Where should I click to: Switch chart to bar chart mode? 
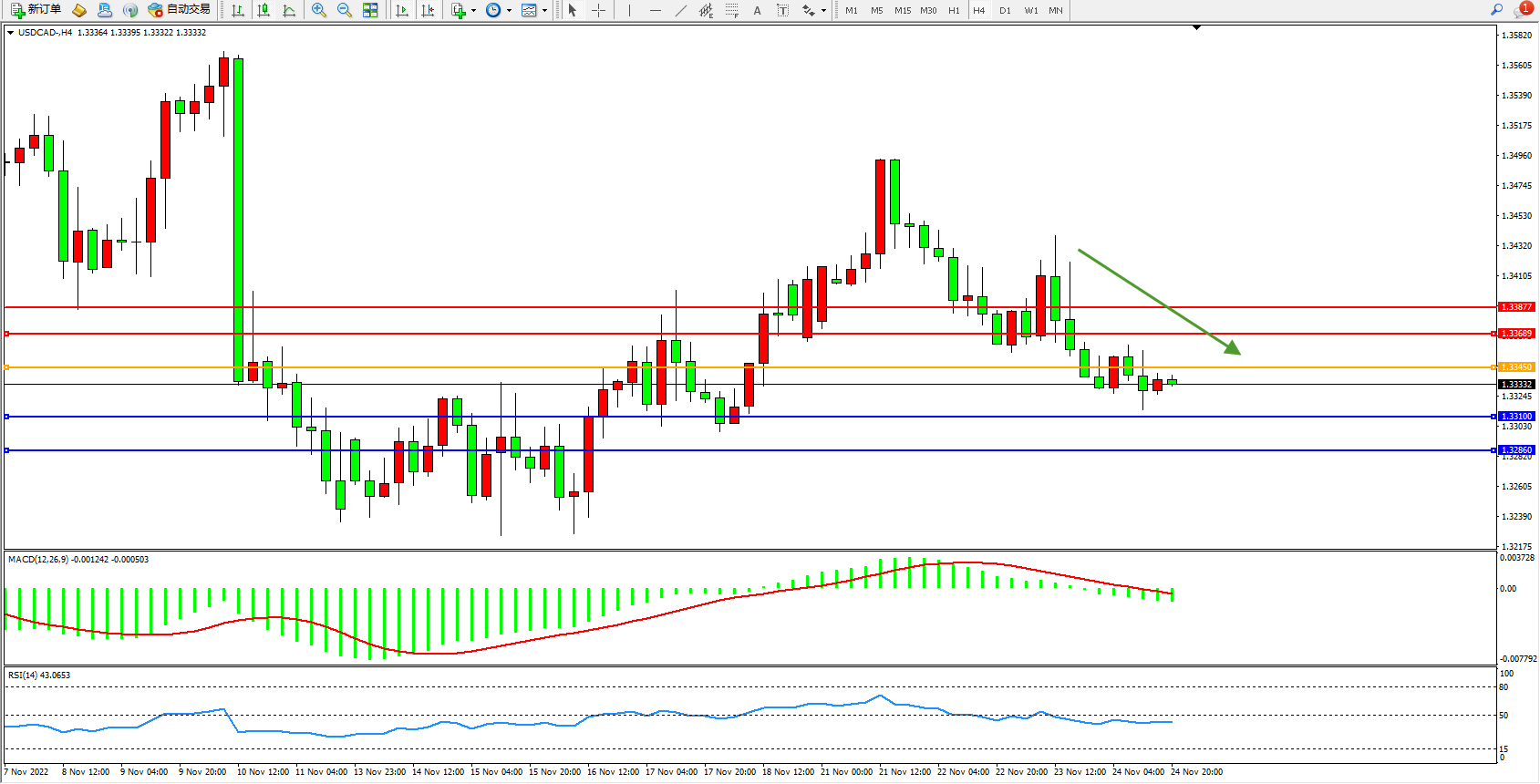(x=238, y=10)
